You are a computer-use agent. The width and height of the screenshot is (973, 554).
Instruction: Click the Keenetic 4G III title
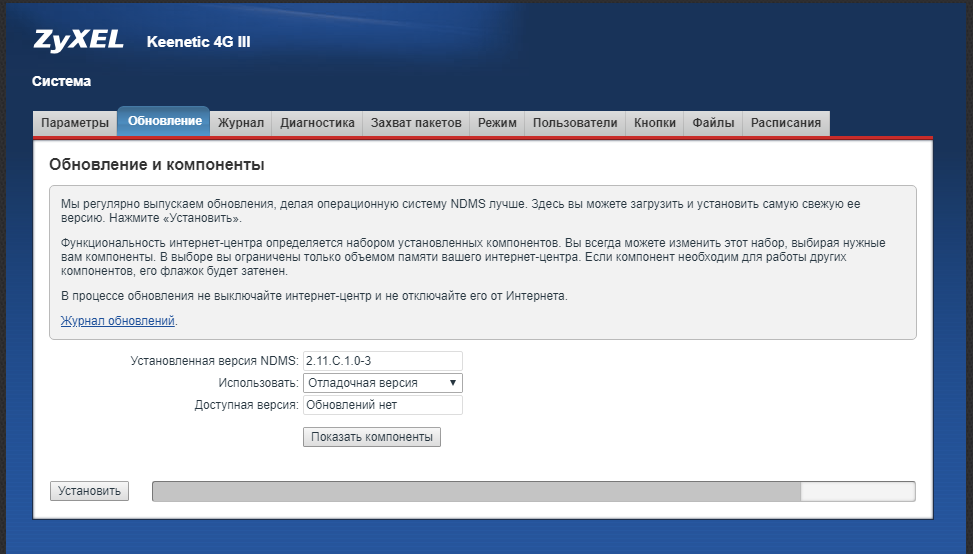click(199, 42)
